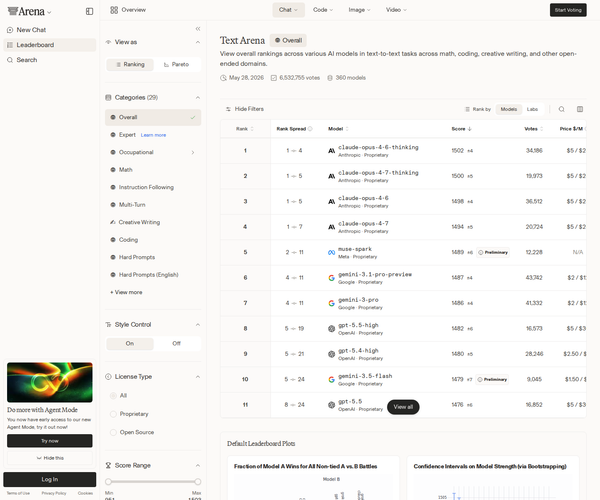Click the Score sort arrow in header
This screenshot has width=600, height=500.
tap(470, 129)
